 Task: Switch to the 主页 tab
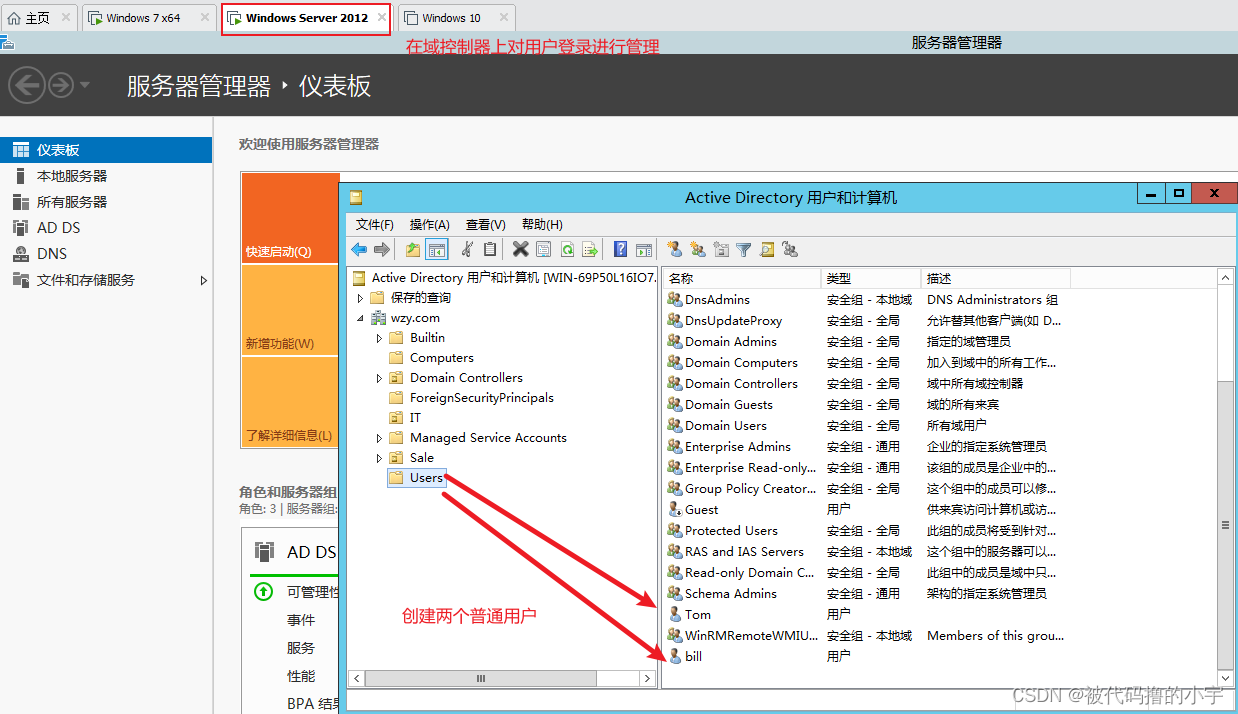39,17
